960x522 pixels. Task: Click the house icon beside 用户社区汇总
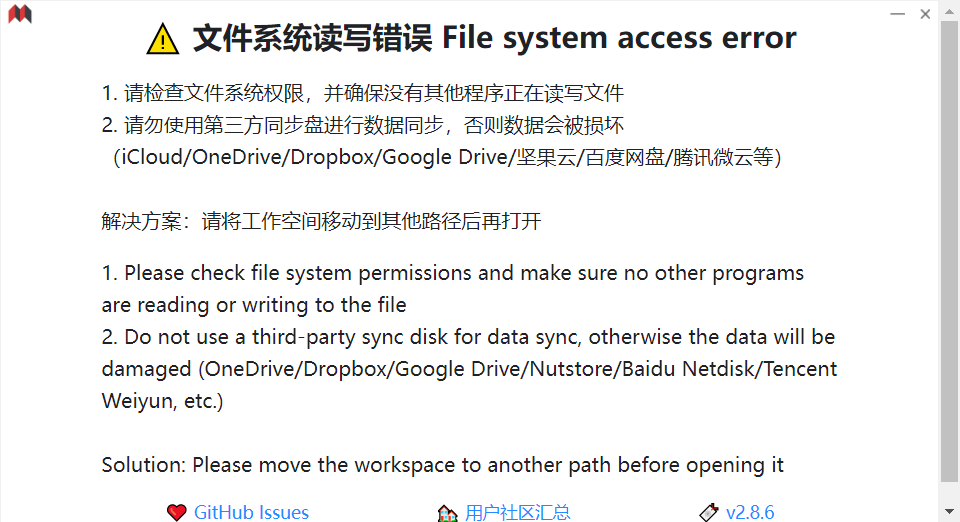(448, 513)
